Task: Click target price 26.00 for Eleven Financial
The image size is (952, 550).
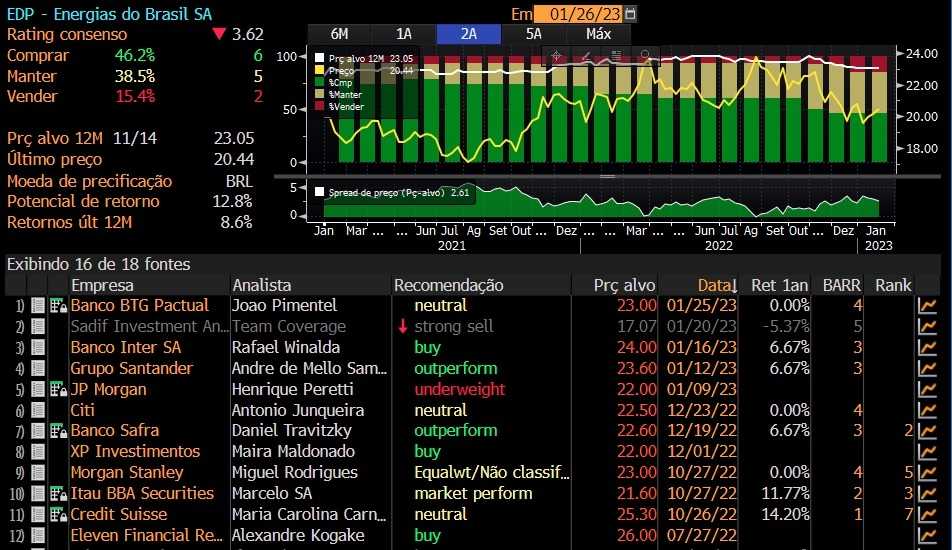Action: tap(637, 535)
